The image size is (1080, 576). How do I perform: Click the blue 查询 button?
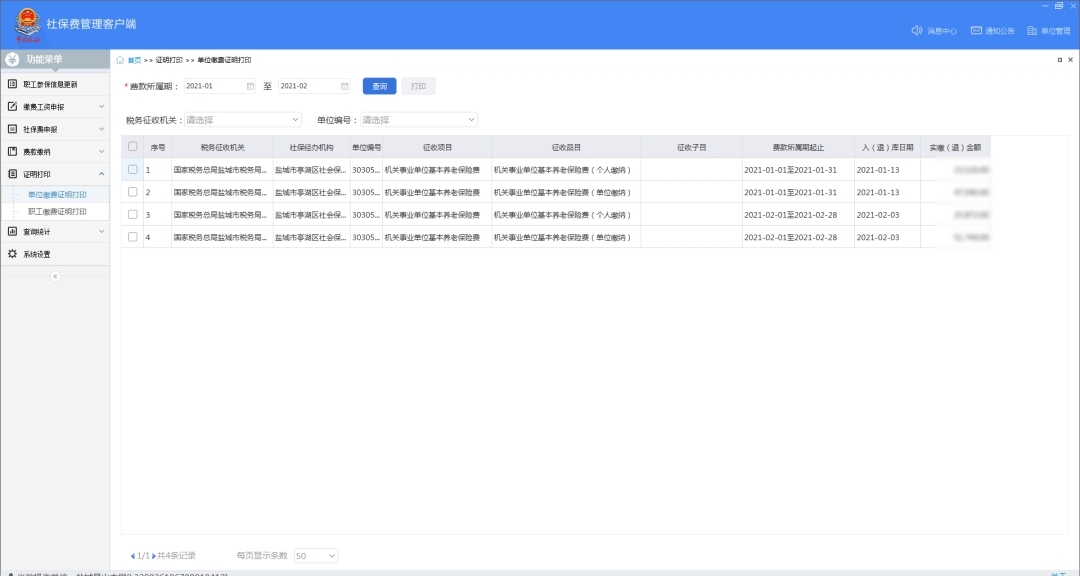pos(379,86)
